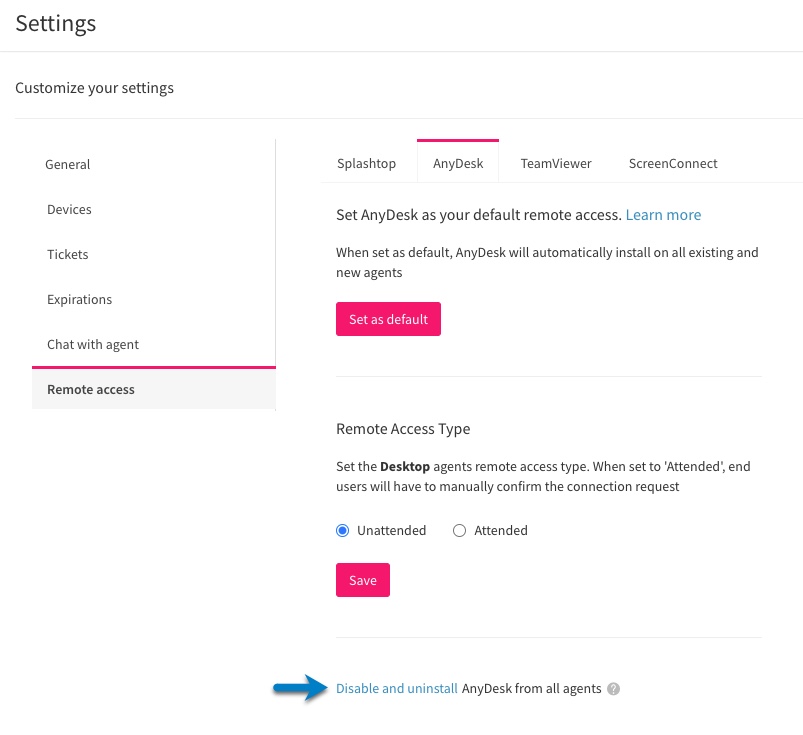Click the Save button
Screen dimensions: 803x735
pyautogui.click(x=363, y=580)
